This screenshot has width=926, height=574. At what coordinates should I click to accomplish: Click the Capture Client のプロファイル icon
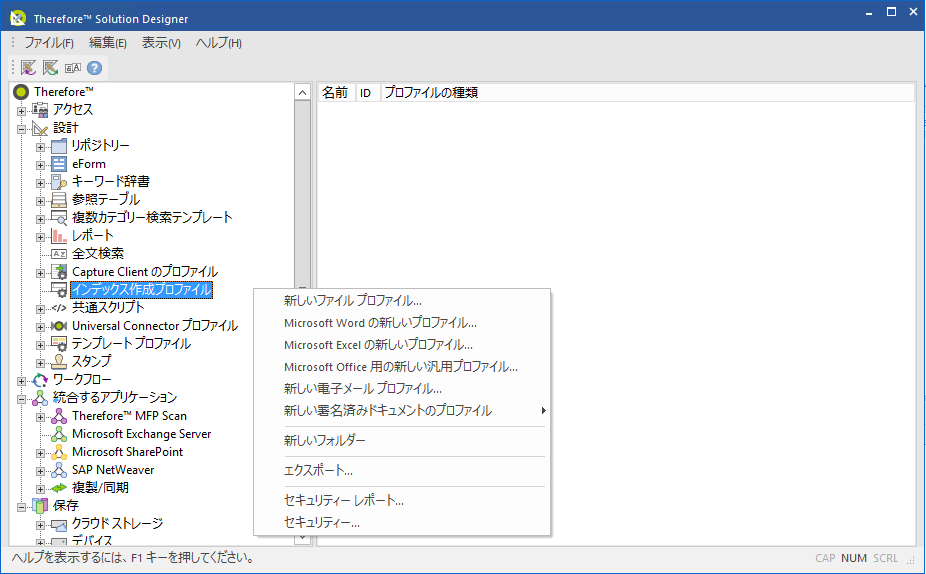[59, 272]
